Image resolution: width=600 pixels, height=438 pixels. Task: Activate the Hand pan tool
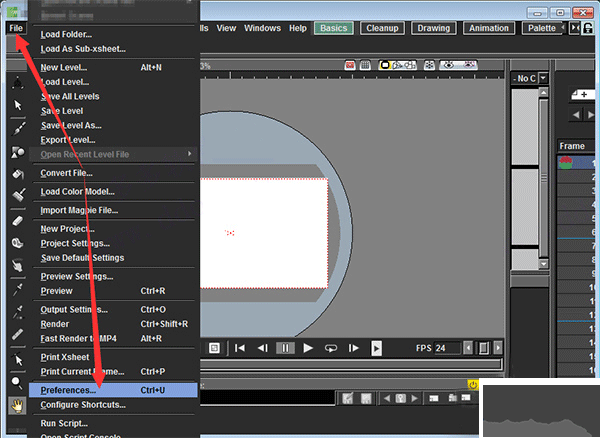pos(17,405)
